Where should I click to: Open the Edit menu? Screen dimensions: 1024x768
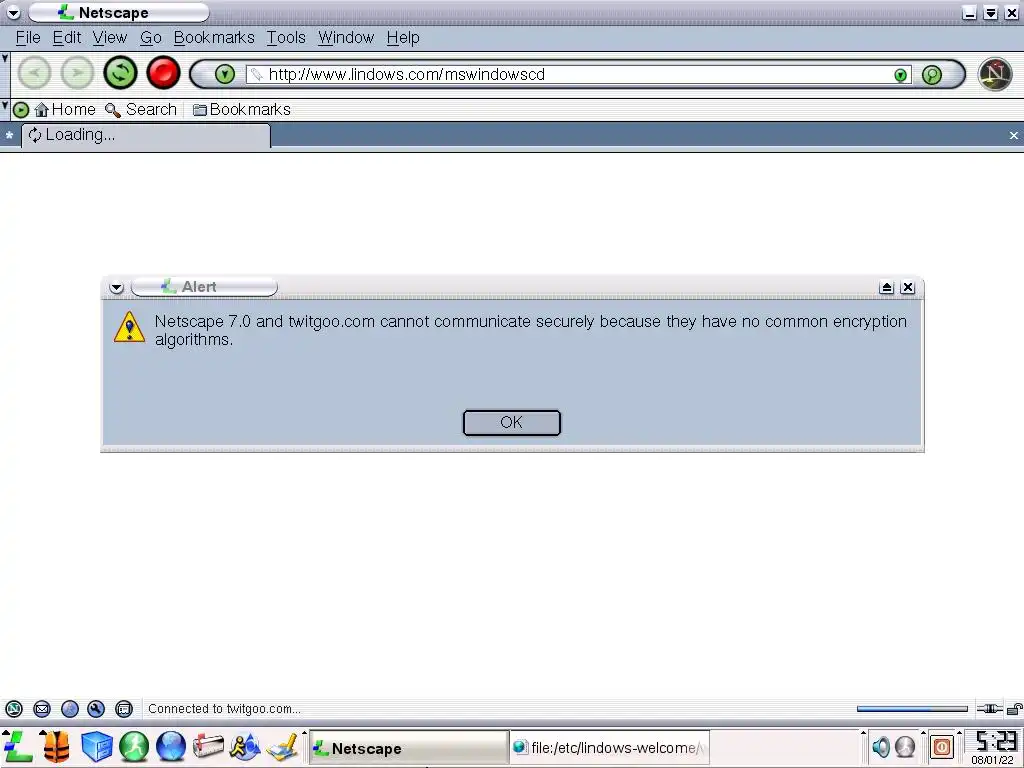67,38
